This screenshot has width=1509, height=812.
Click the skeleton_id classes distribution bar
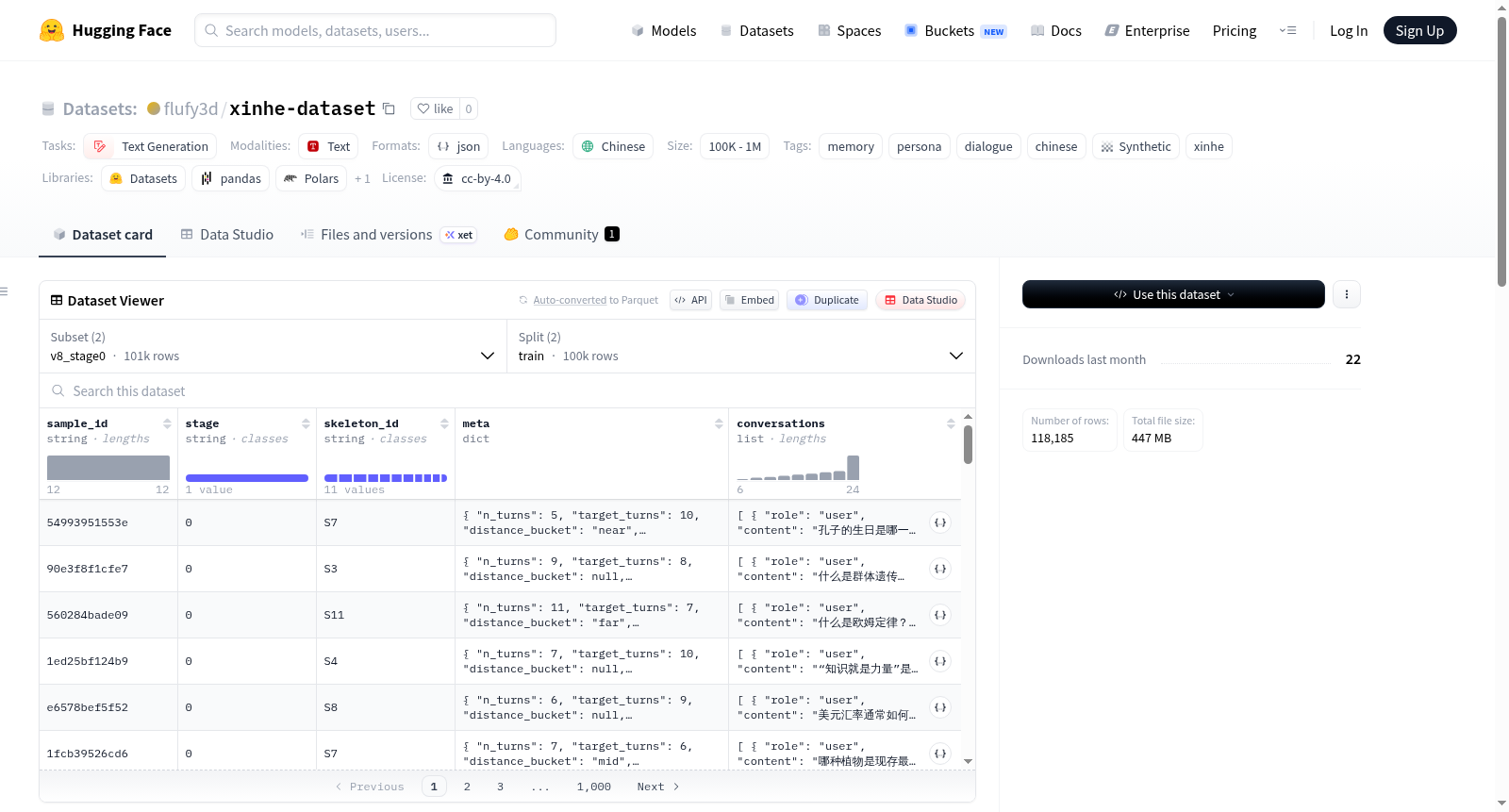[386, 478]
